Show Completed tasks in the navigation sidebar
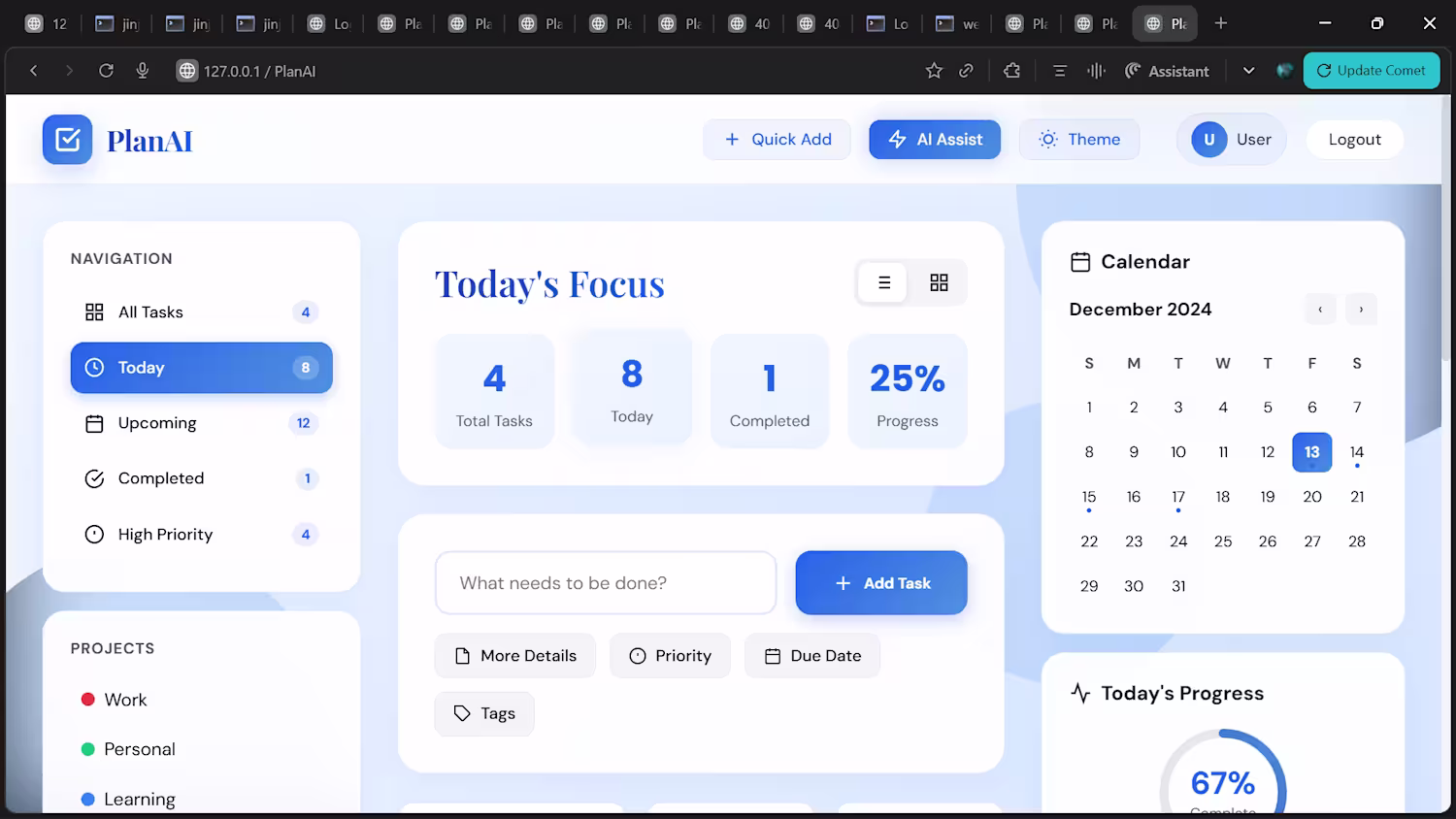The image size is (1456, 819). pyautogui.click(x=202, y=478)
